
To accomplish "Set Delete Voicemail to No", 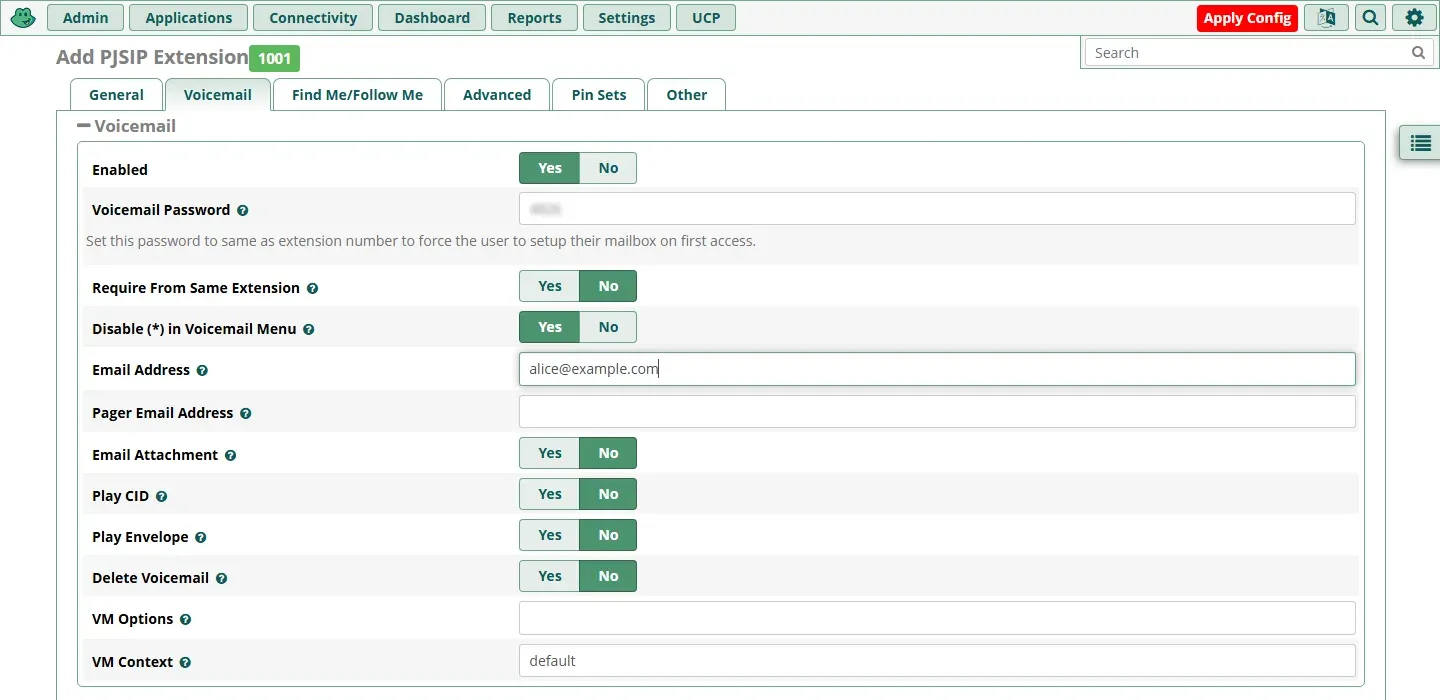I will [x=608, y=576].
